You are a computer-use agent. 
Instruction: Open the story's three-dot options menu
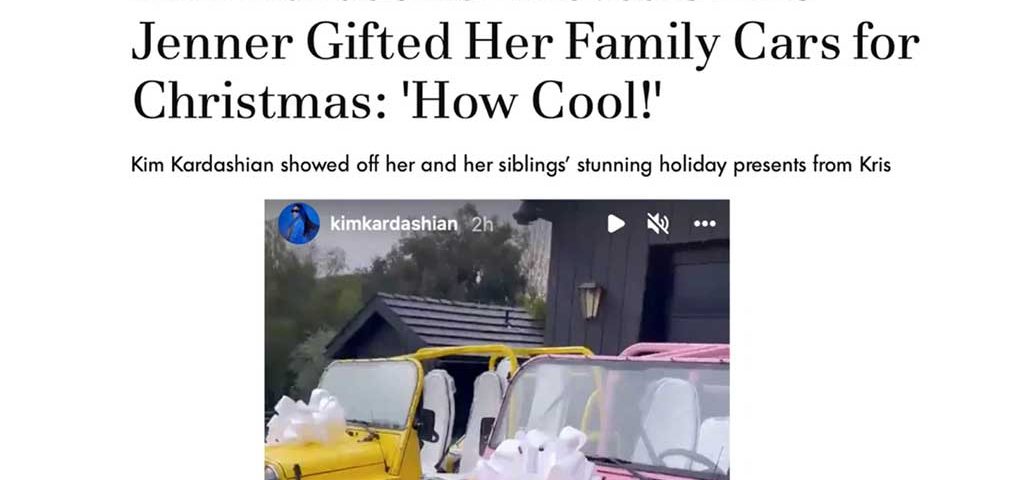pyautogui.click(x=705, y=224)
